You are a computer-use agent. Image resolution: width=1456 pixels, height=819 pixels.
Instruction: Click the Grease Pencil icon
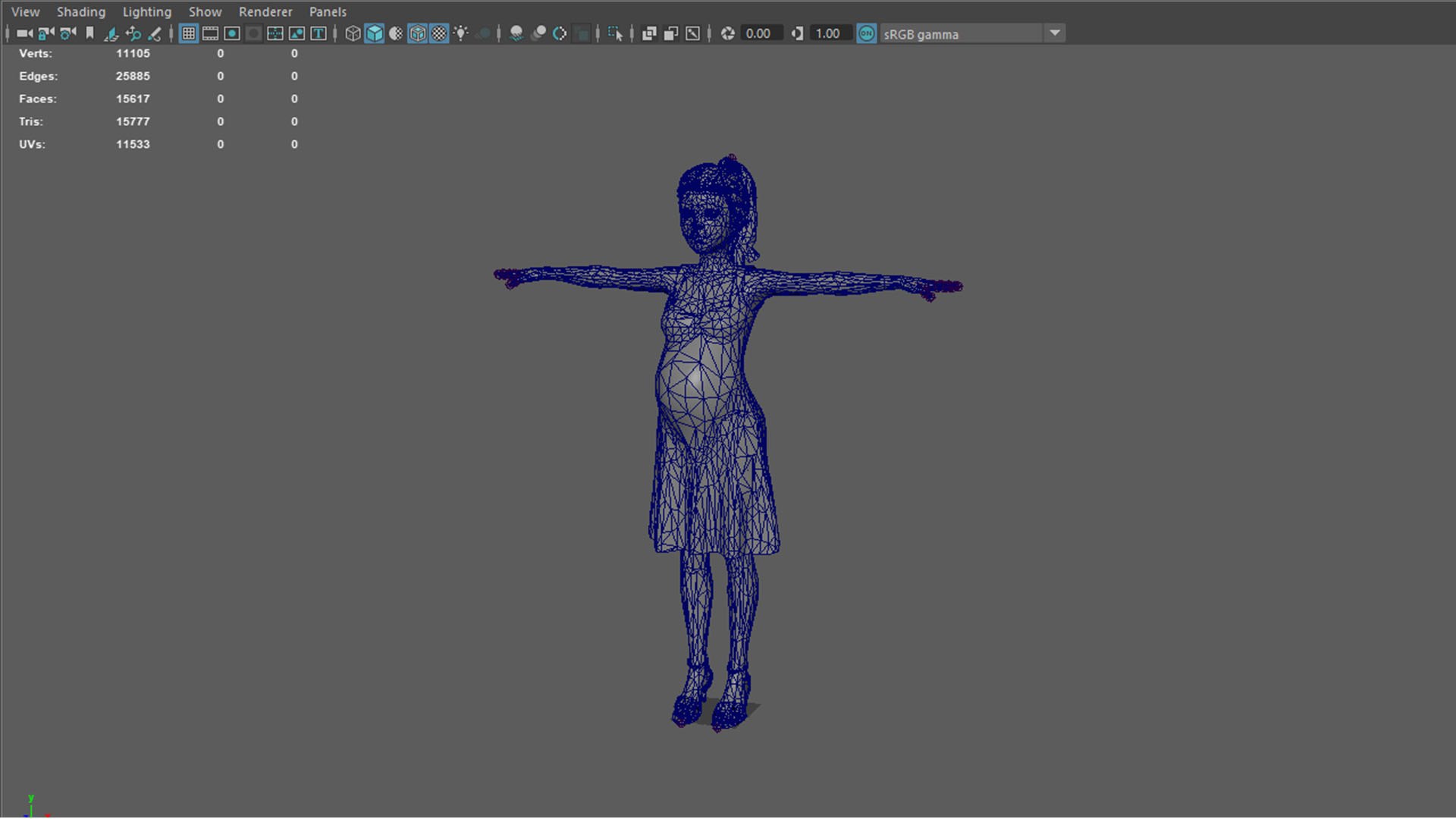point(155,33)
